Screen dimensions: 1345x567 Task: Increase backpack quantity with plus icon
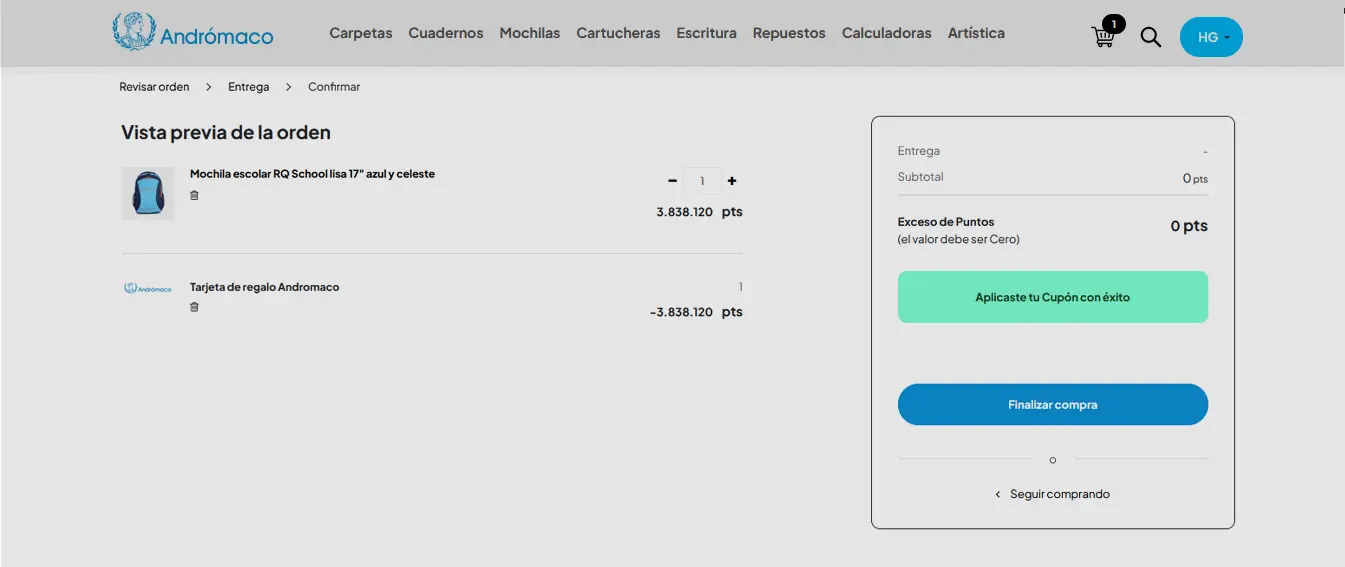point(732,181)
